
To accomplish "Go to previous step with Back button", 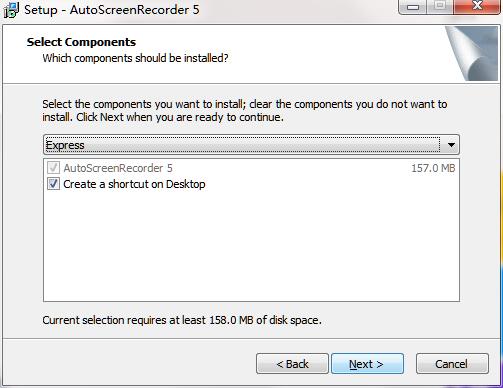I will pos(292,364).
